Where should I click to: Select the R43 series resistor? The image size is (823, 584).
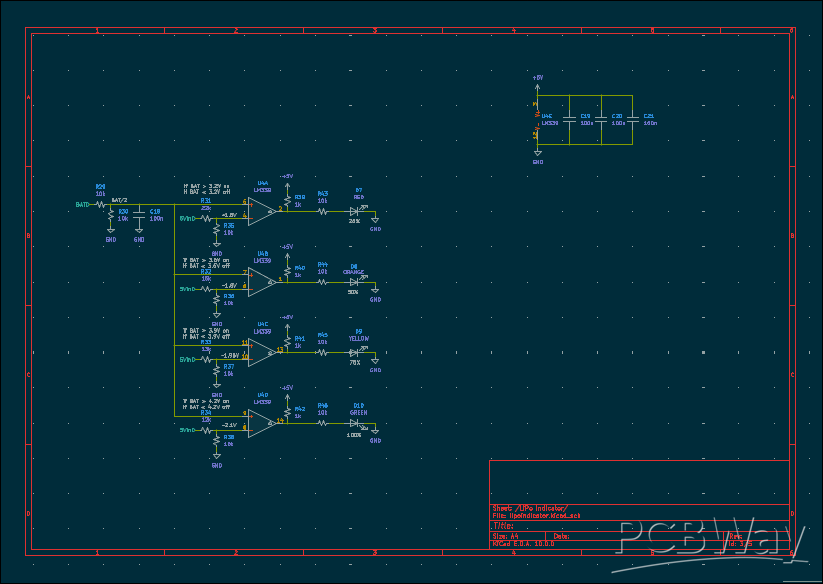pos(323,211)
